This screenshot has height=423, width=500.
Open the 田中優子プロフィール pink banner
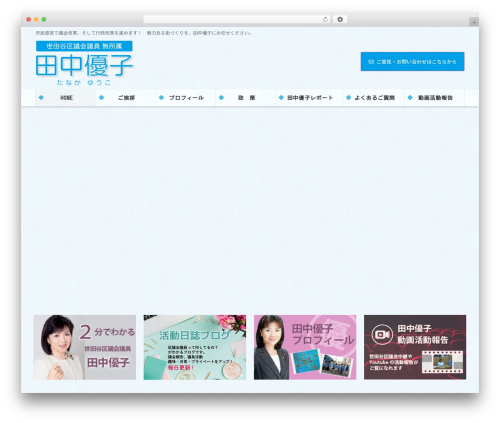(x=305, y=347)
